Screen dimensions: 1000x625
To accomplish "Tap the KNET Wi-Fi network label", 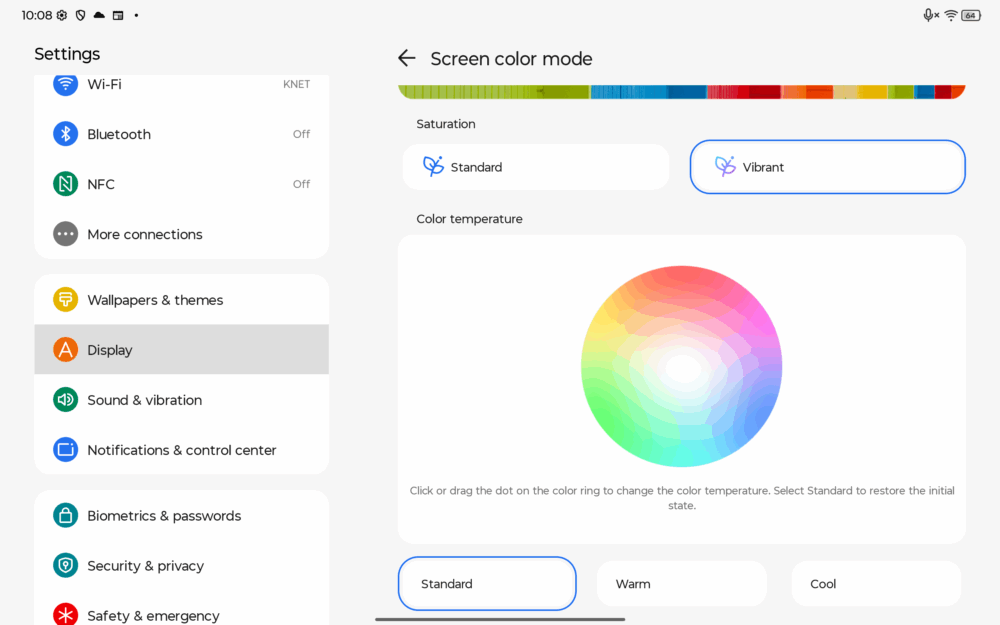I will click(x=297, y=84).
